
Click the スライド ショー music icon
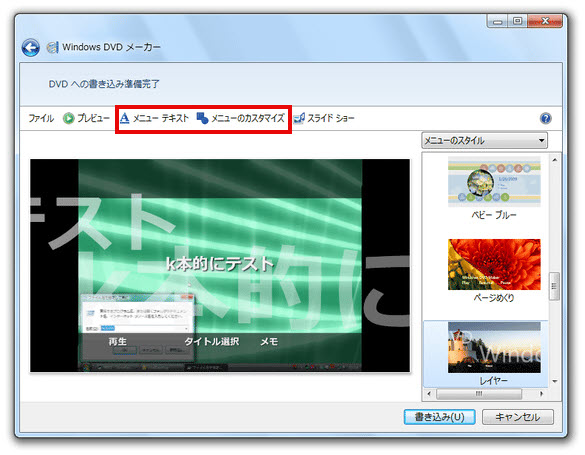tap(299, 118)
